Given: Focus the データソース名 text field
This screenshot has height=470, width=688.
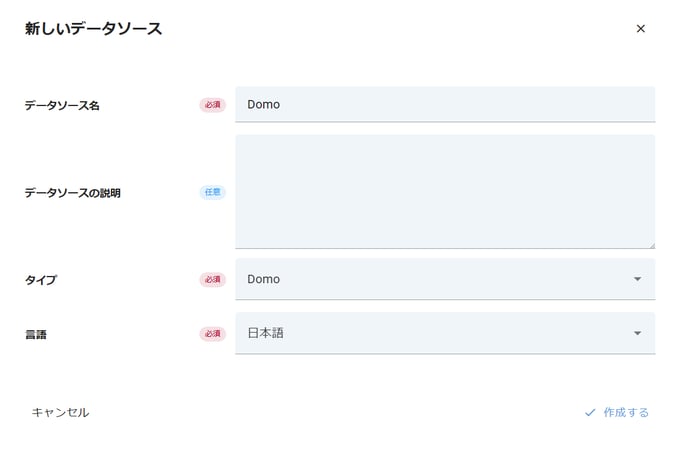Looking at the screenshot, I should pyautogui.click(x=445, y=104).
